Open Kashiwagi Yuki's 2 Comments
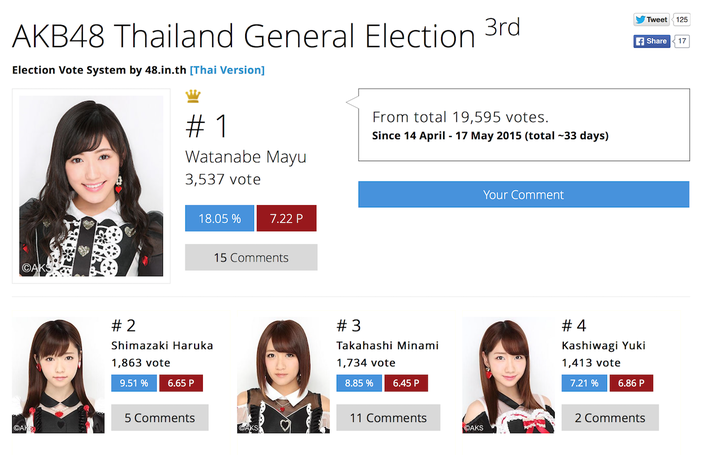Viewport: 702px width, 455px height. [610, 418]
